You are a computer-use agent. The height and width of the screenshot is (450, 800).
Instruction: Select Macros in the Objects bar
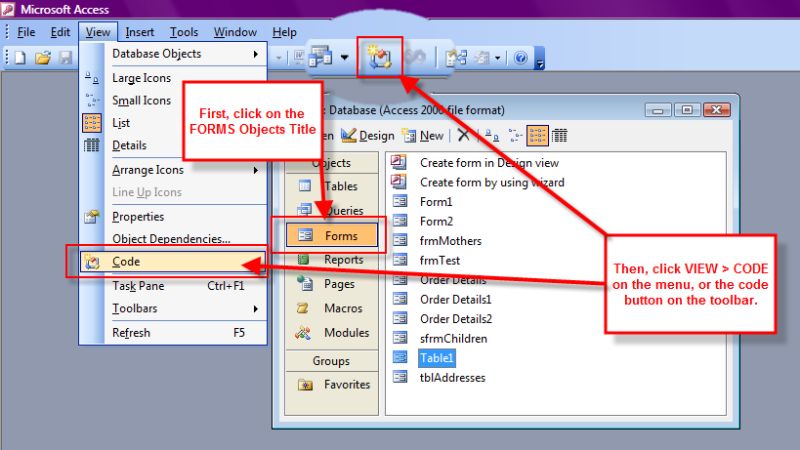(332, 308)
